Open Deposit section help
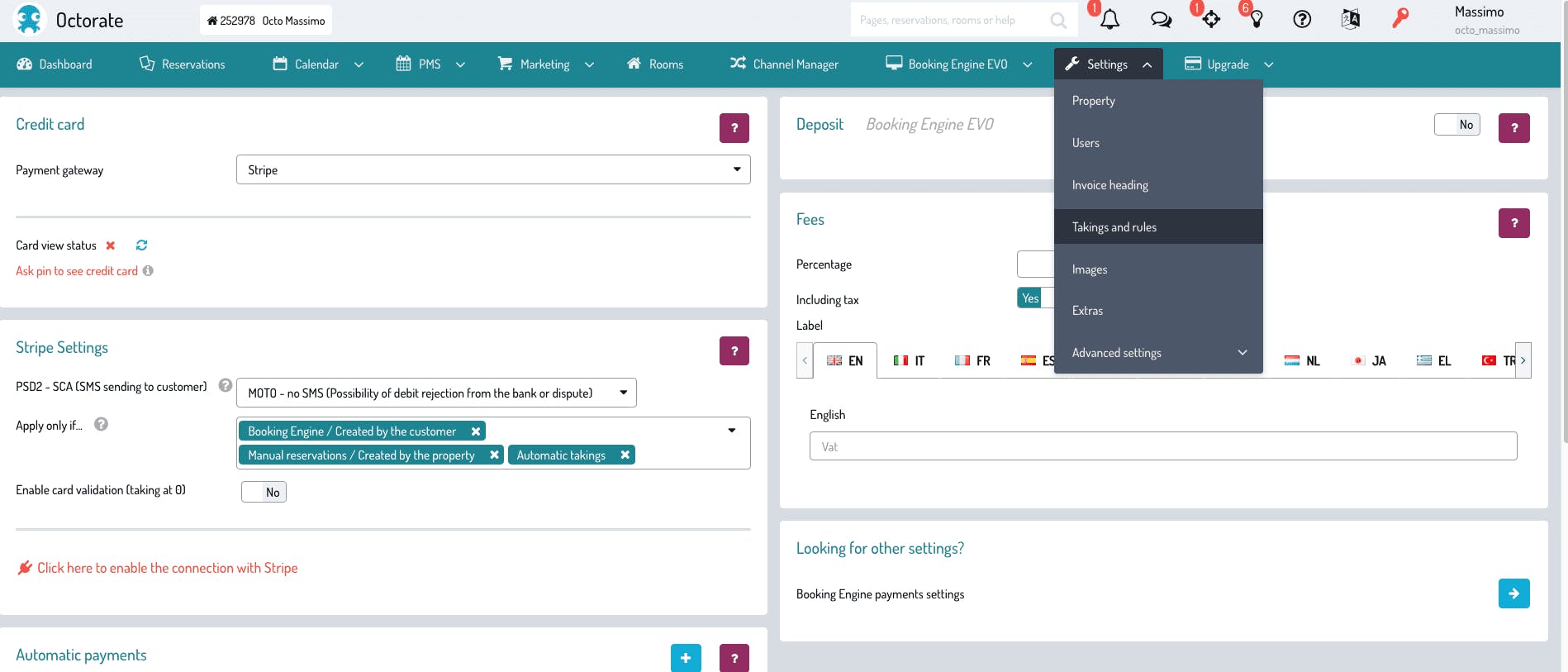The image size is (1568, 672). pyautogui.click(x=1513, y=128)
